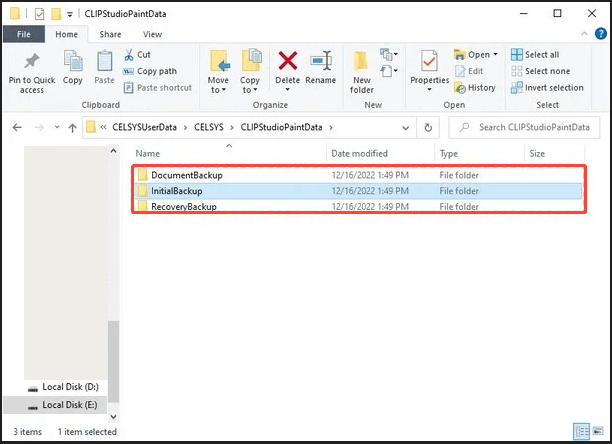Switch to details view in status bar

tap(582, 431)
